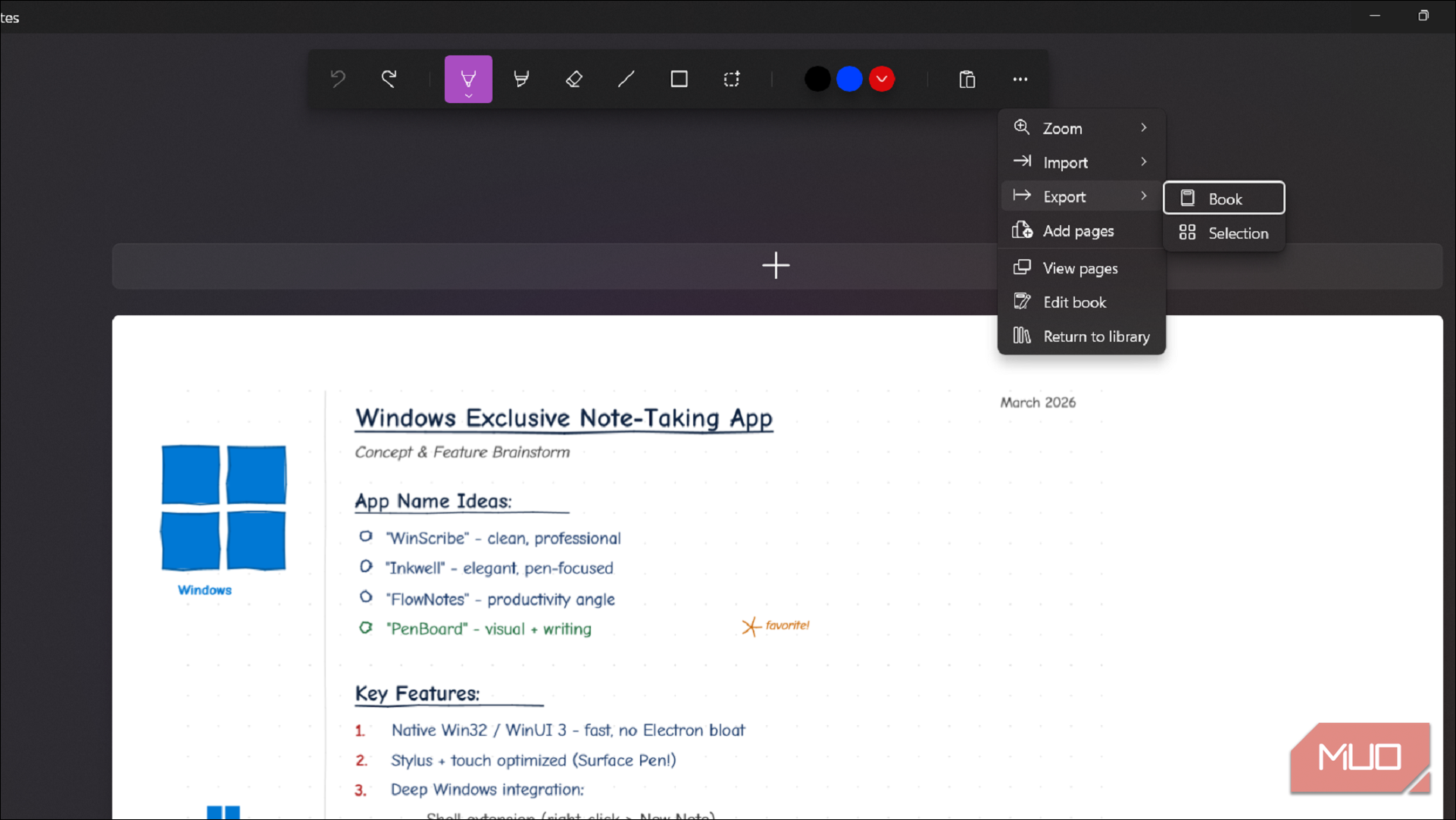The height and width of the screenshot is (820, 1456).
Task: Select the Rectangle shape tool
Action: click(x=679, y=79)
